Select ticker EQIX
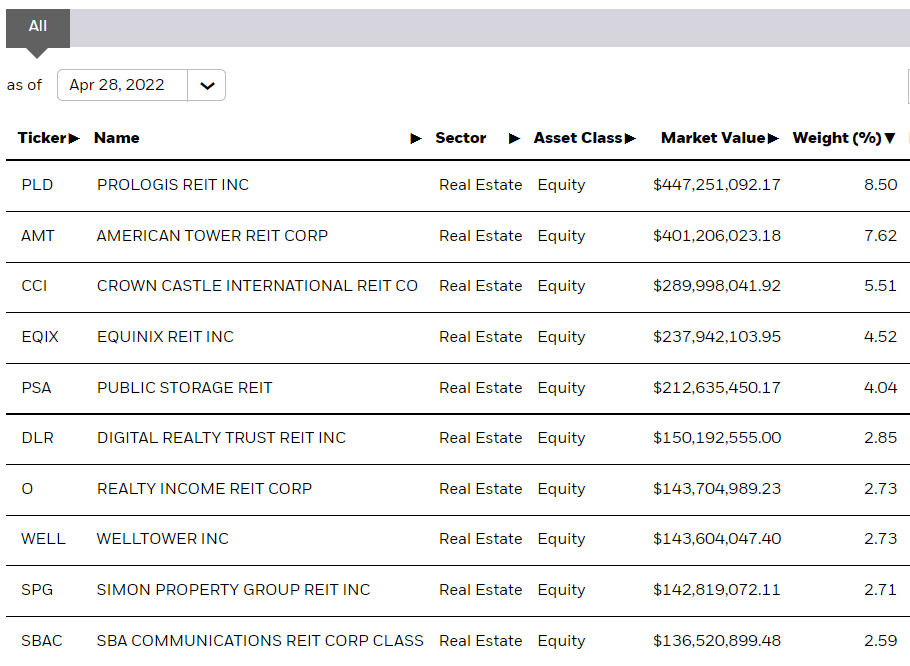910x666 pixels. (40, 337)
